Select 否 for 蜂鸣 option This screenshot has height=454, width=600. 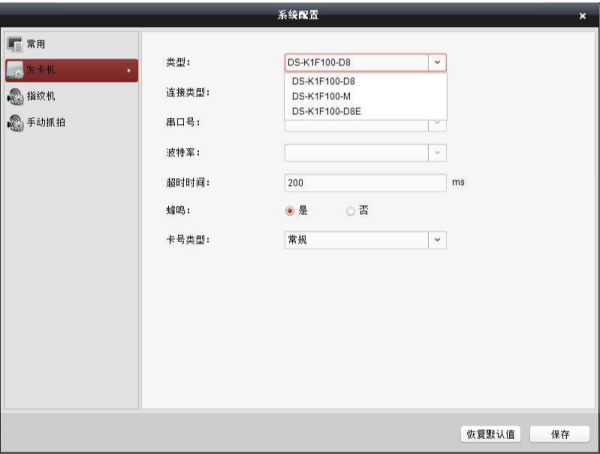pos(350,211)
